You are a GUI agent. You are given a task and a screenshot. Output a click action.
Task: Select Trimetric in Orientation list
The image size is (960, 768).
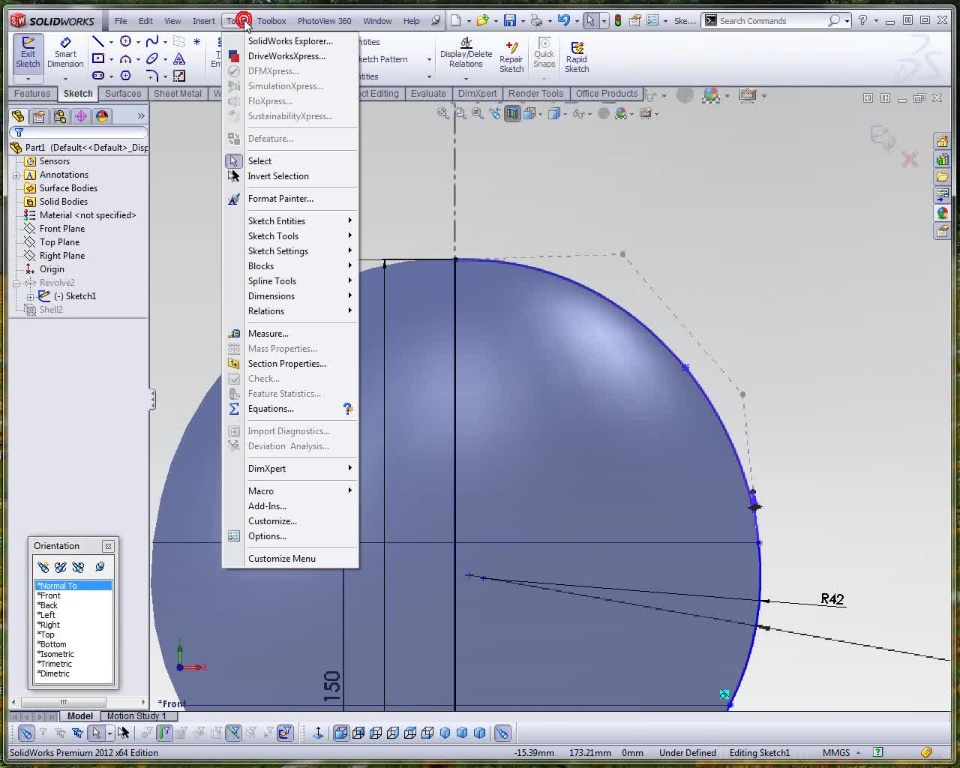(74, 664)
